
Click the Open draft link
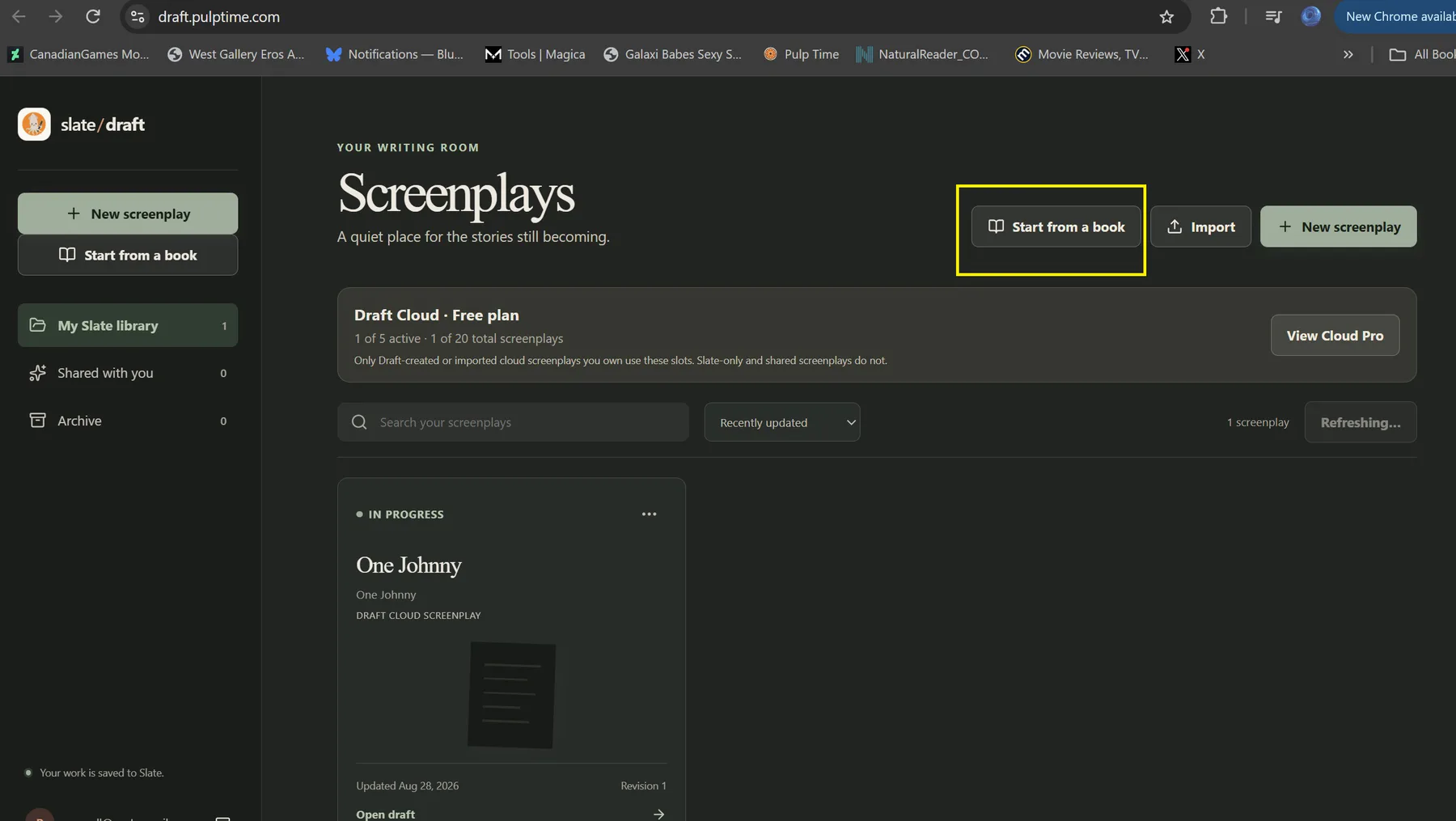(x=385, y=814)
